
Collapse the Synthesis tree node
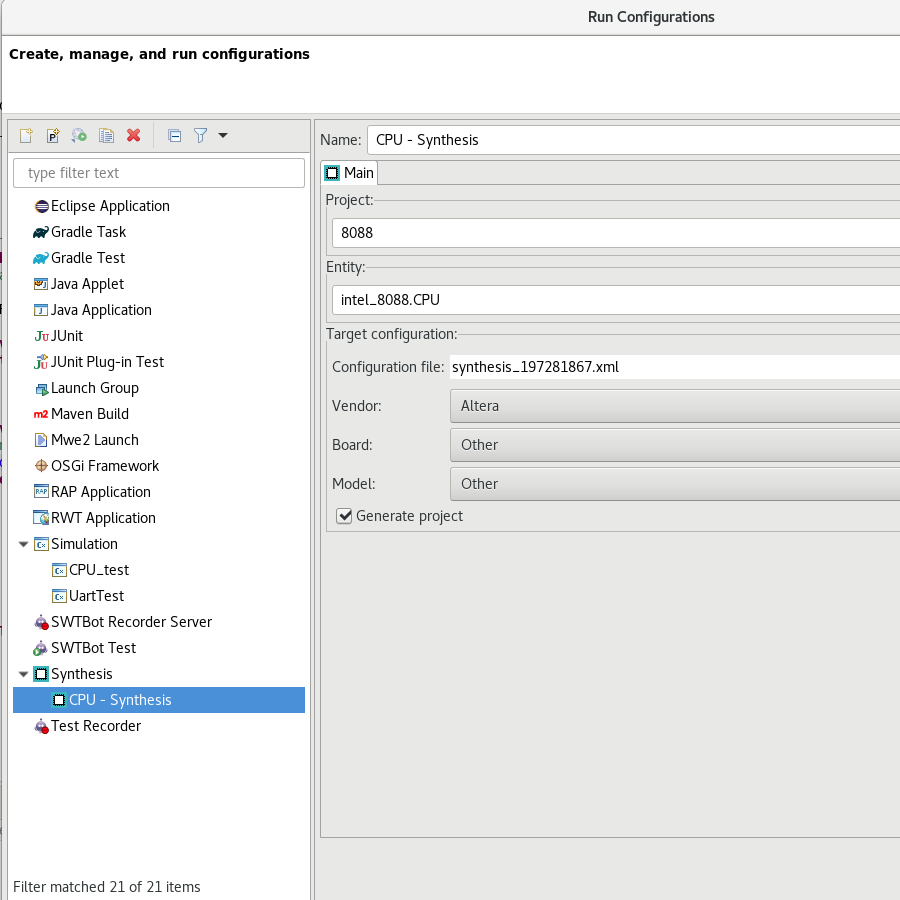pyautogui.click(x=24, y=674)
